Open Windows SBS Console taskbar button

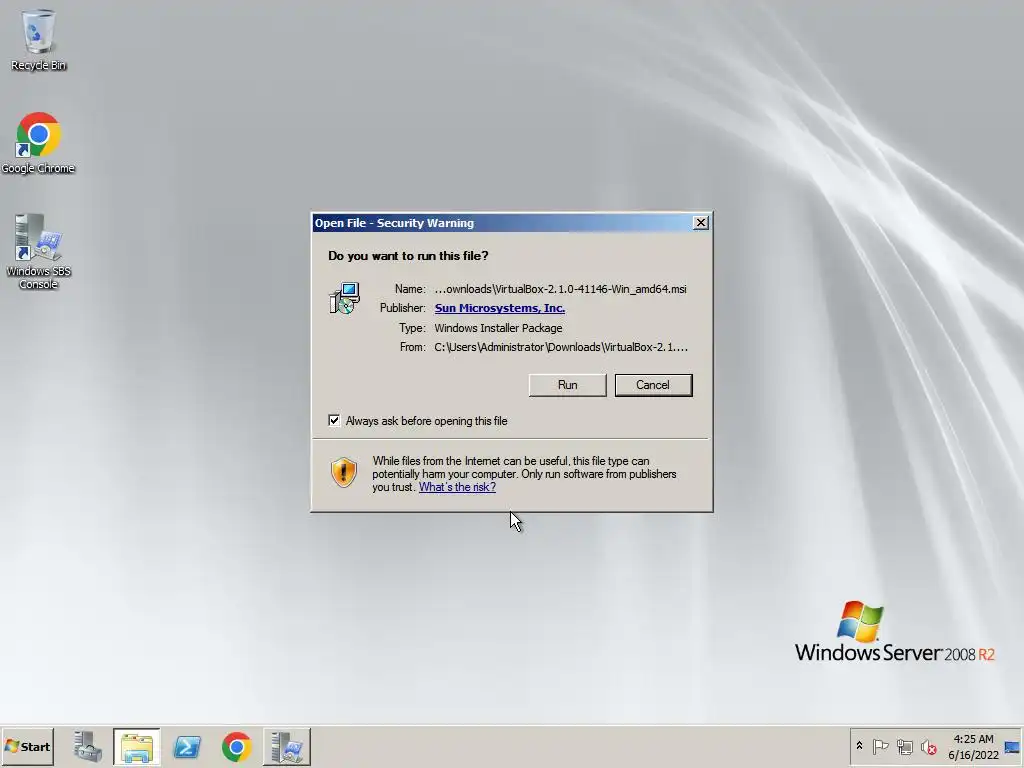[287, 746]
